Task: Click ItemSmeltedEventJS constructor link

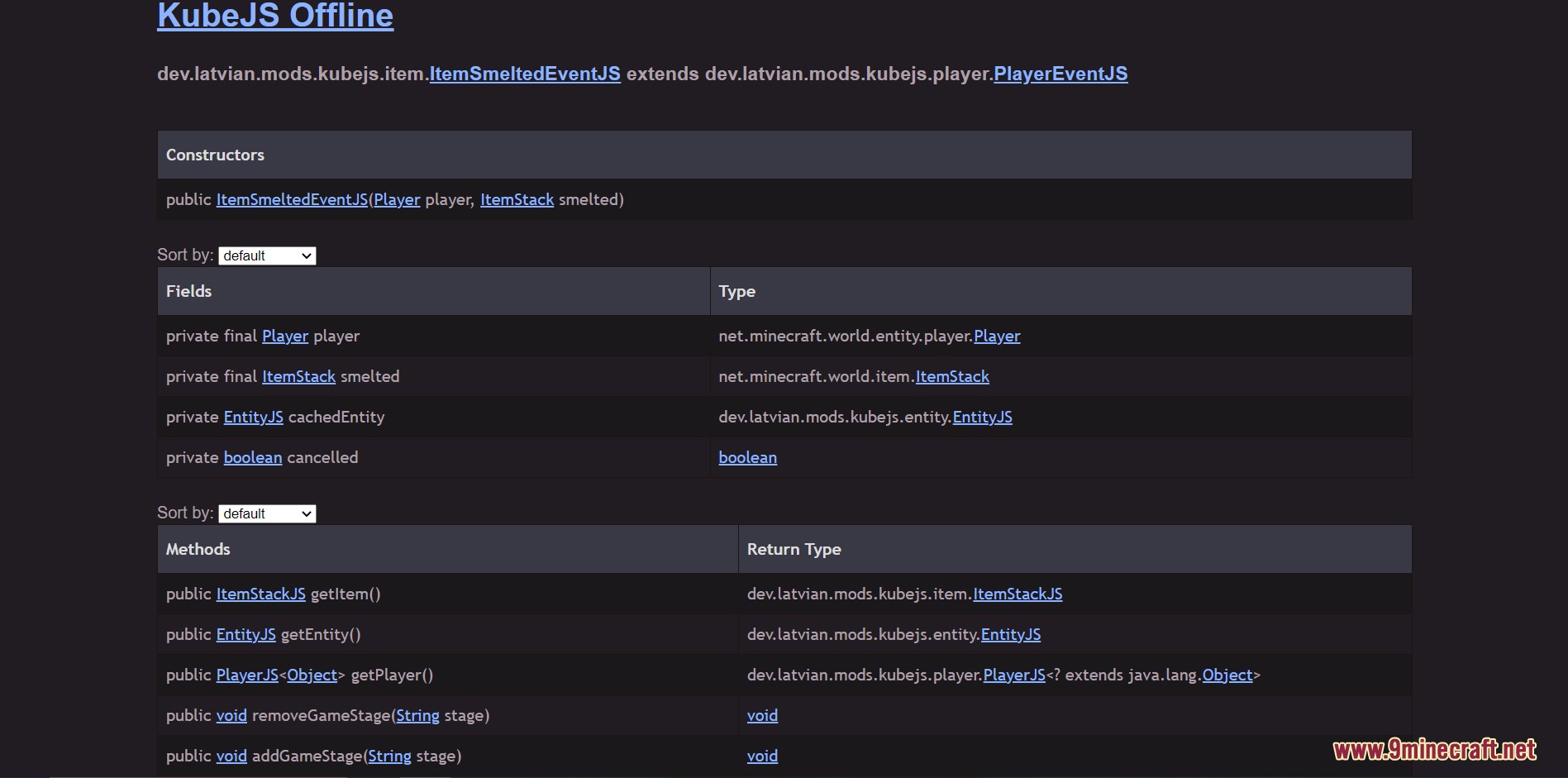Action: pos(292,199)
